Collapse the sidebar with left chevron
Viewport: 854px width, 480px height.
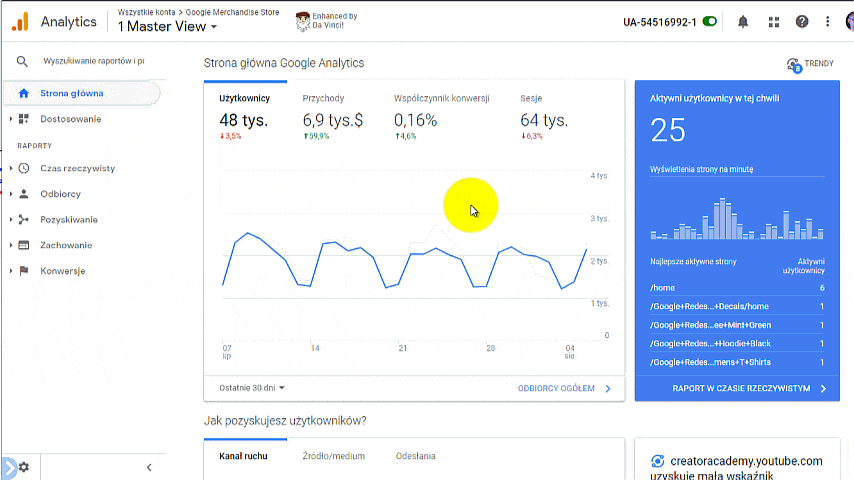point(149,467)
